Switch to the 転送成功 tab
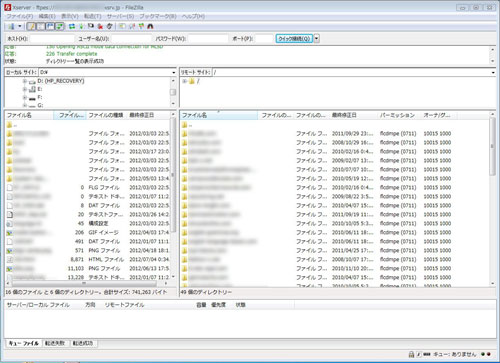 tap(83, 343)
